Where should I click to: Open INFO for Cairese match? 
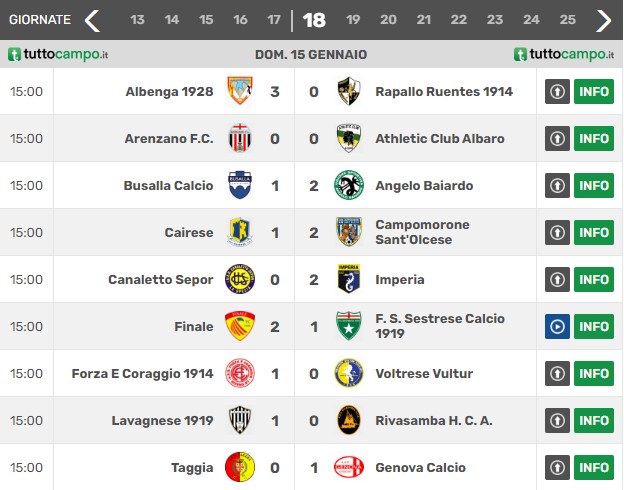point(594,232)
